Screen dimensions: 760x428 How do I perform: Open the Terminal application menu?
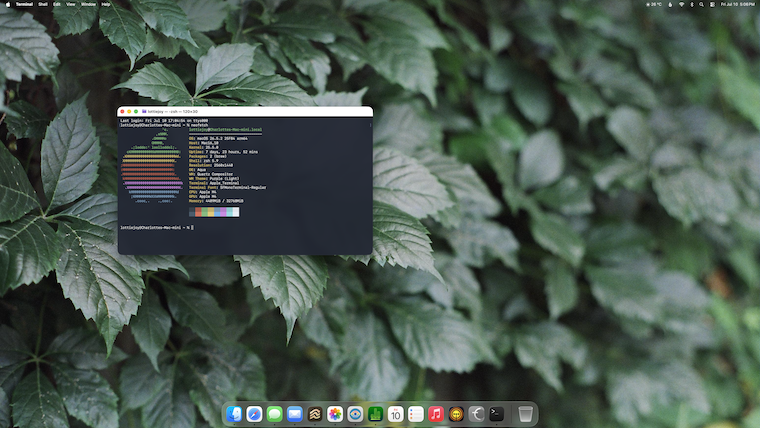(24, 4)
